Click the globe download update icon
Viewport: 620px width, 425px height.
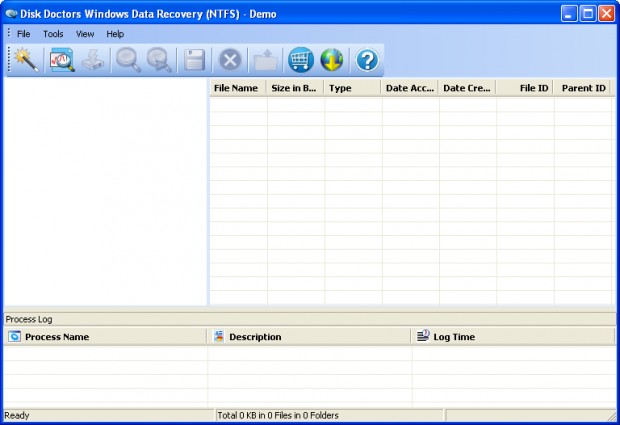(x=331, y=60)
